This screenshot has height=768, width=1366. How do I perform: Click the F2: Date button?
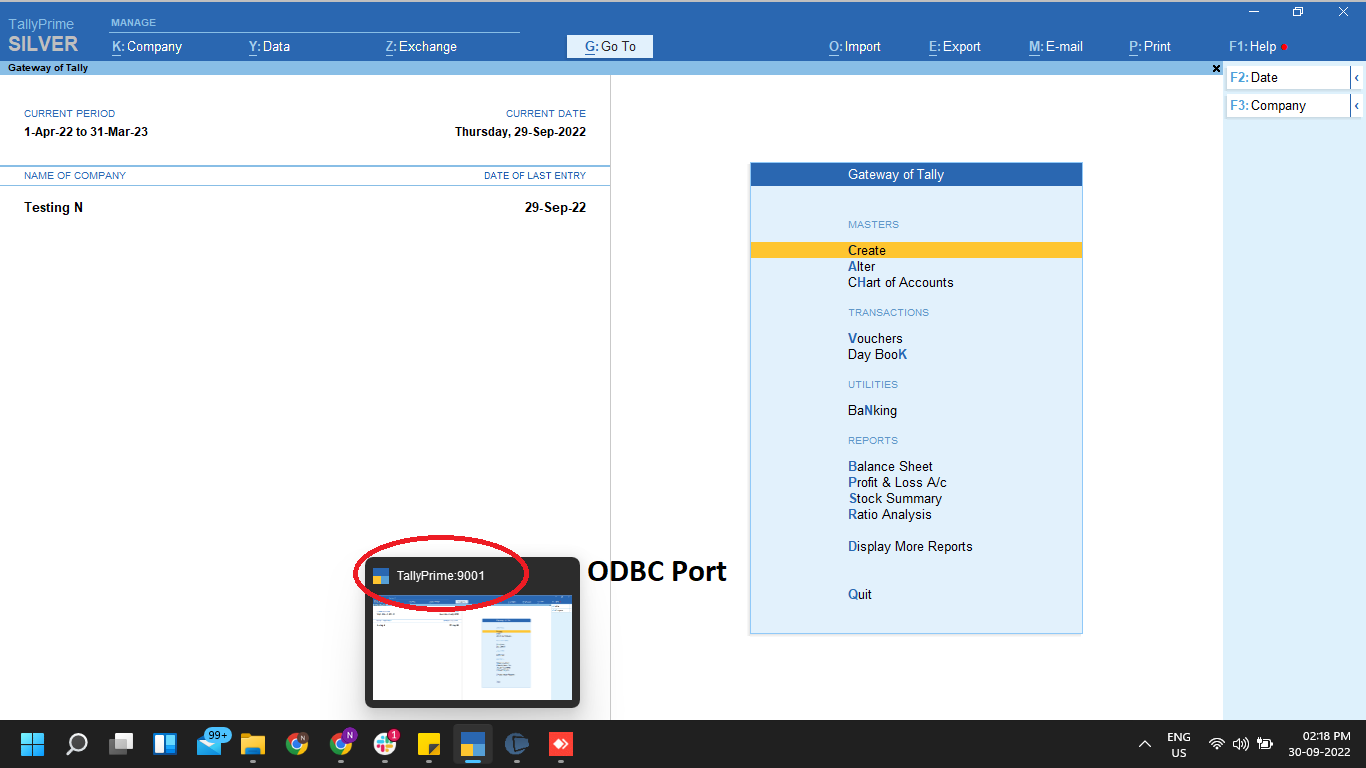1288,77
